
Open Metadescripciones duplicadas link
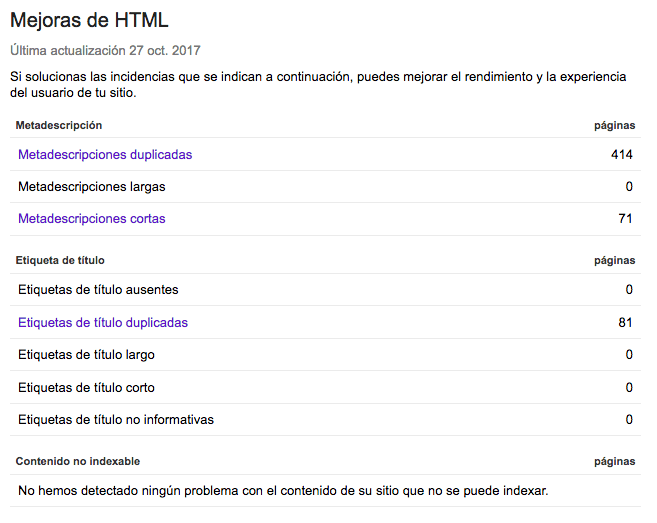105,155
